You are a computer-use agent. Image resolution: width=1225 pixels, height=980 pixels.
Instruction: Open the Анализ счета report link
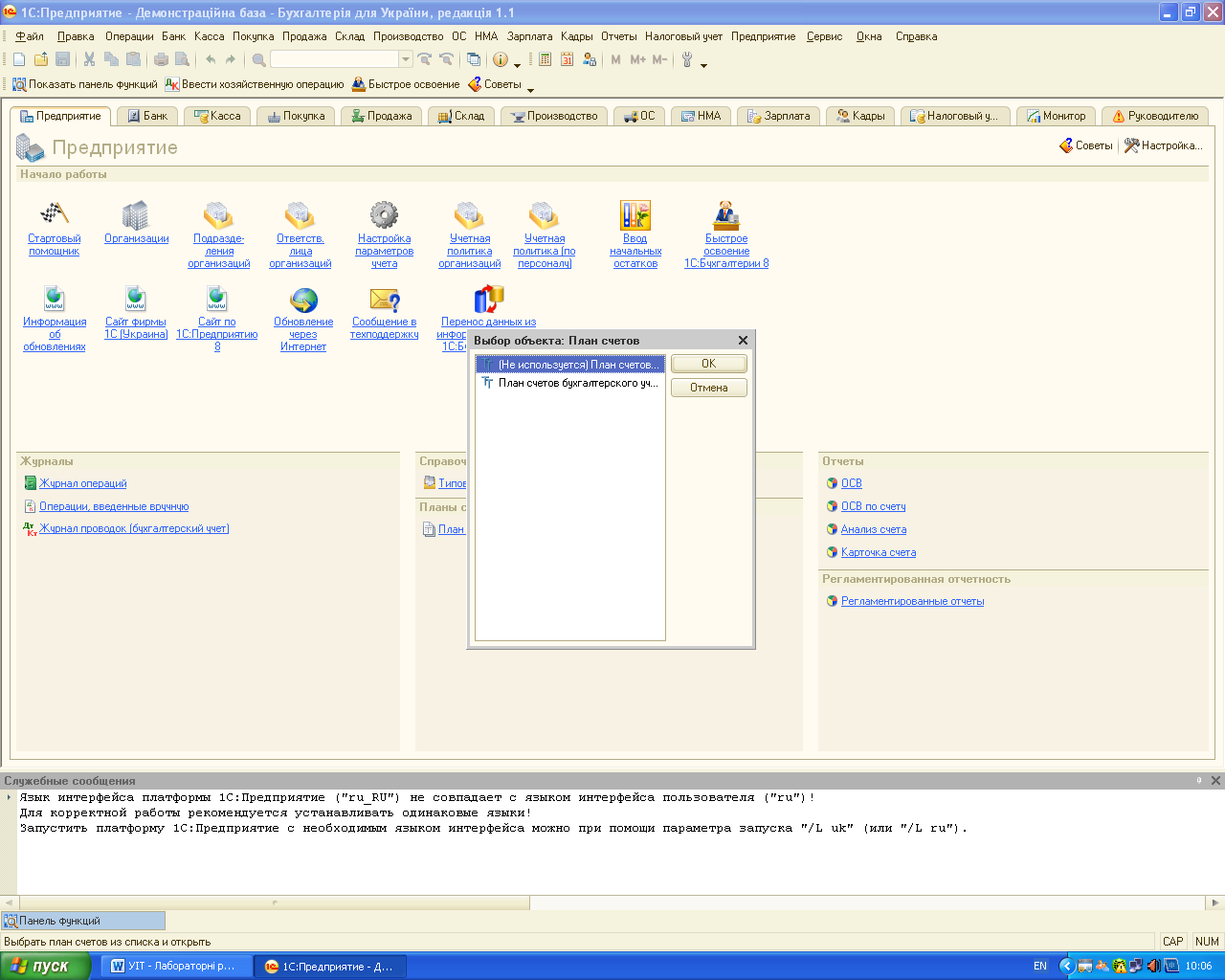[x=874, y=529]
